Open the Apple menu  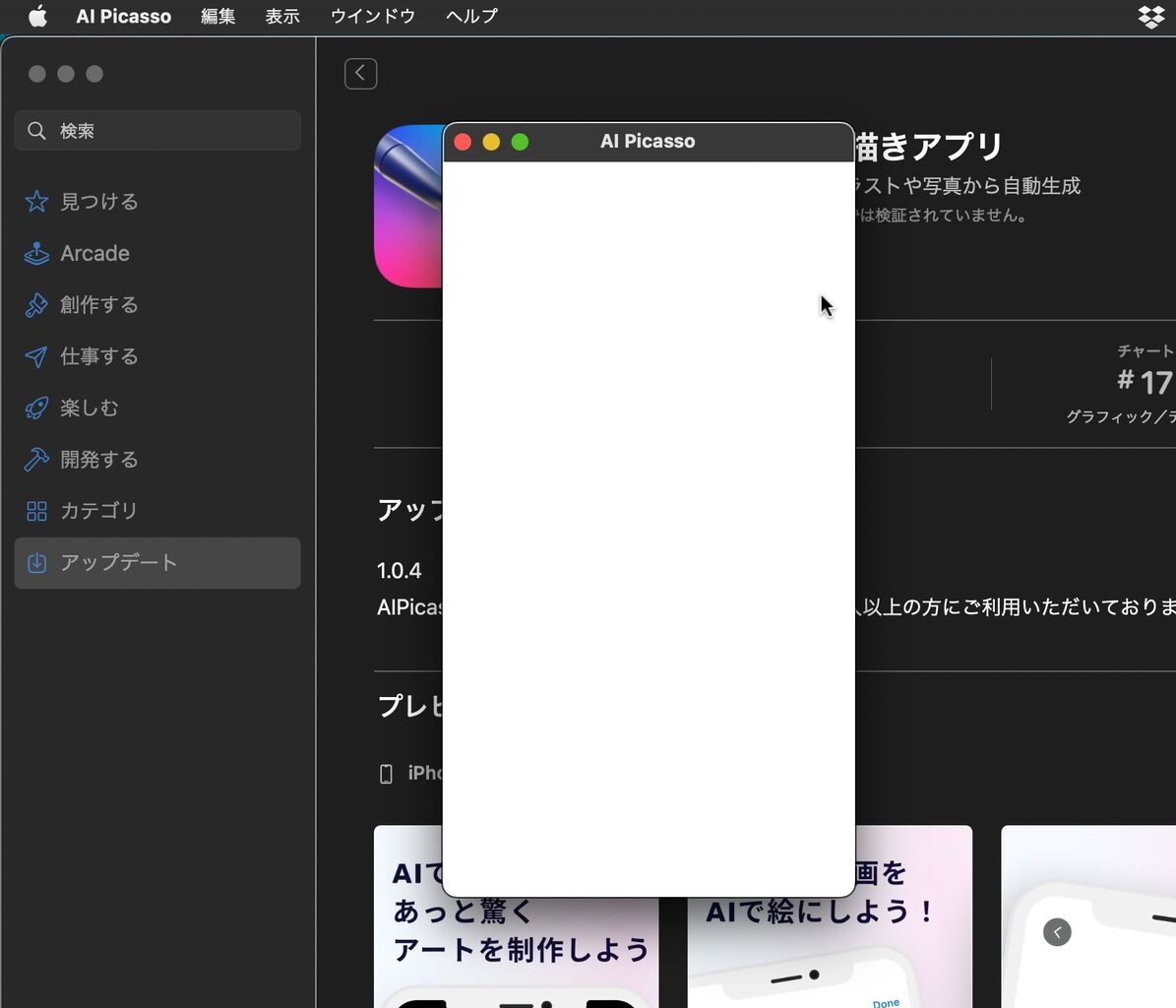[x=37, y=16]
